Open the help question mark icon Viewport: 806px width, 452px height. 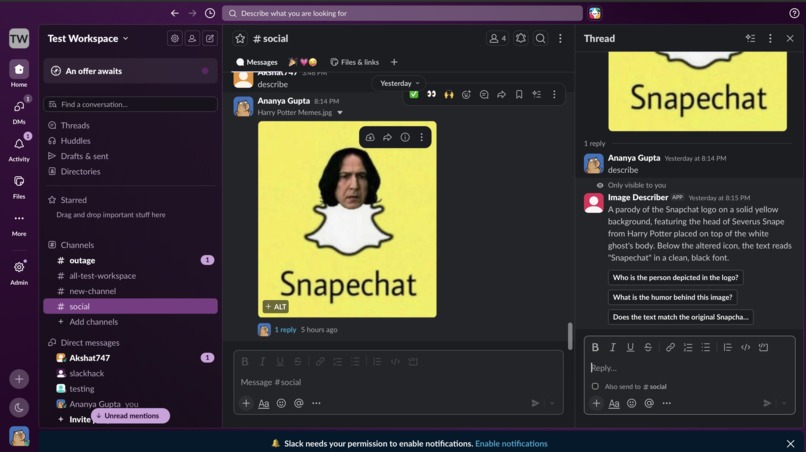pos(794,13)
